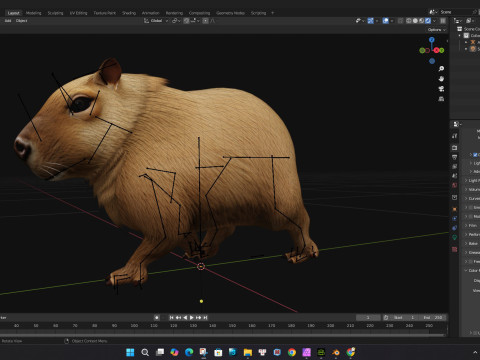
Task: Open File Explorer from the taskbar
Action: tap(248, 352)
